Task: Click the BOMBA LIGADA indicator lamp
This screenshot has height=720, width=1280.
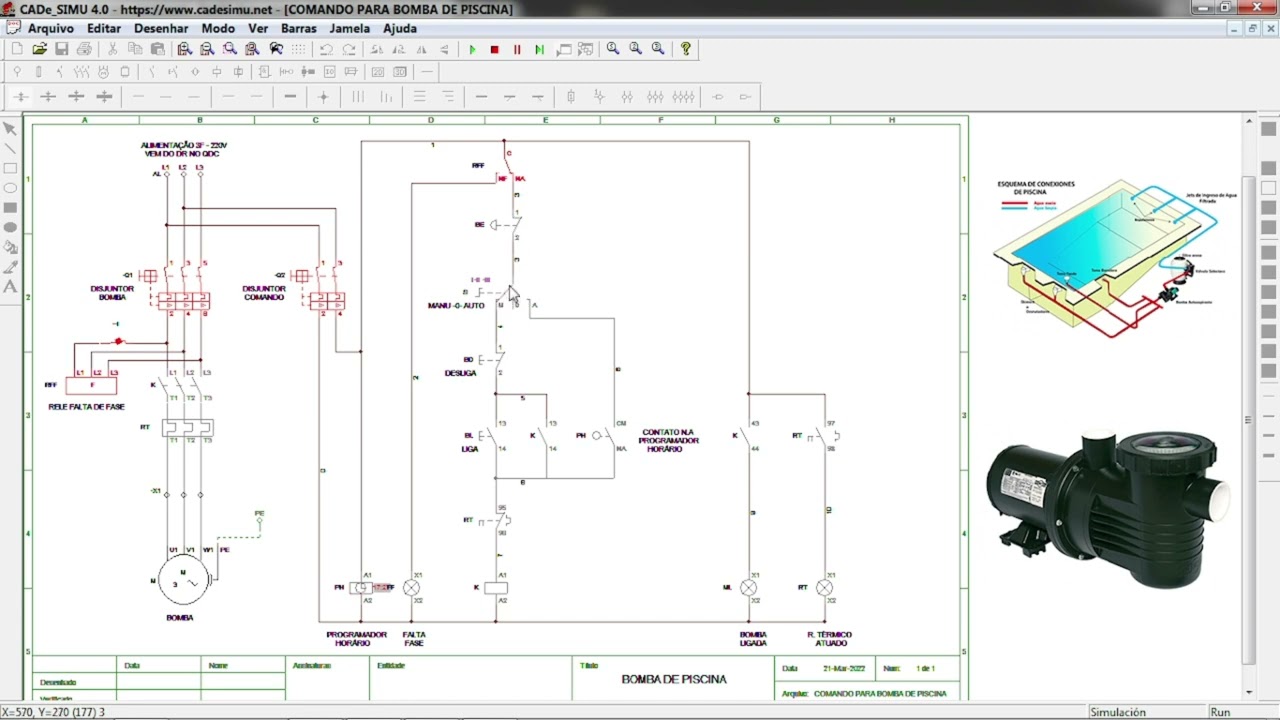Action: point(749,588)
